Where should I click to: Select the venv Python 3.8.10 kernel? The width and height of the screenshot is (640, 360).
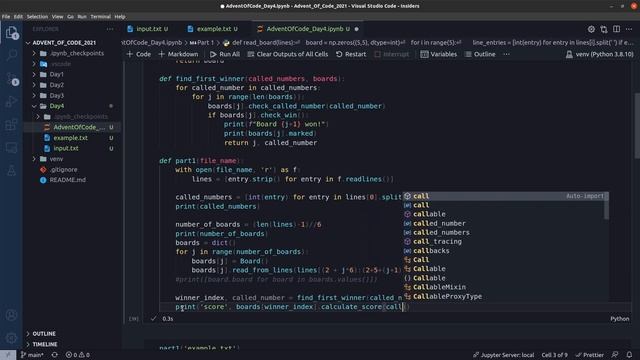[599, 54]
